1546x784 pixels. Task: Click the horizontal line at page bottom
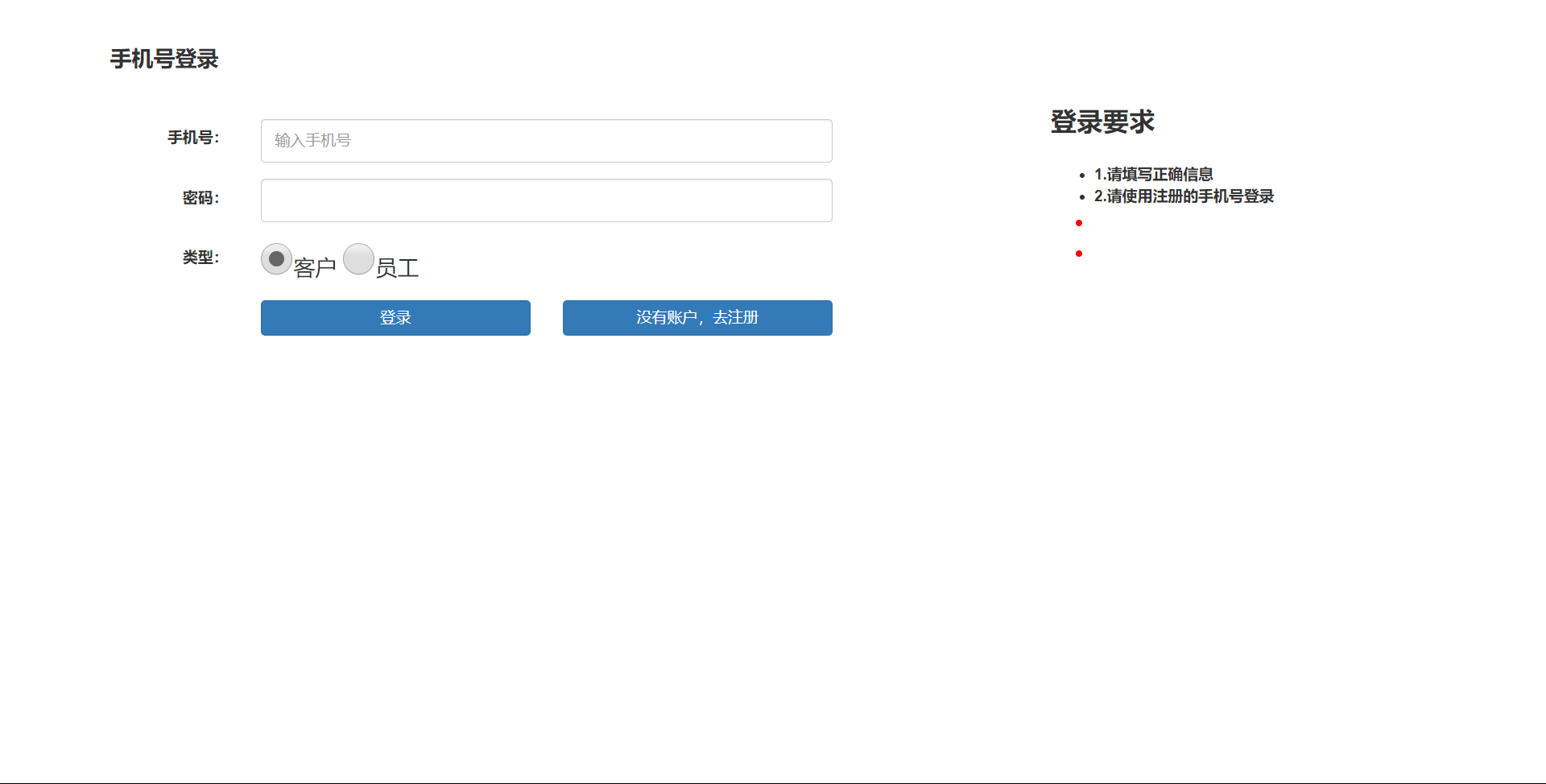[x=773, y=782]
